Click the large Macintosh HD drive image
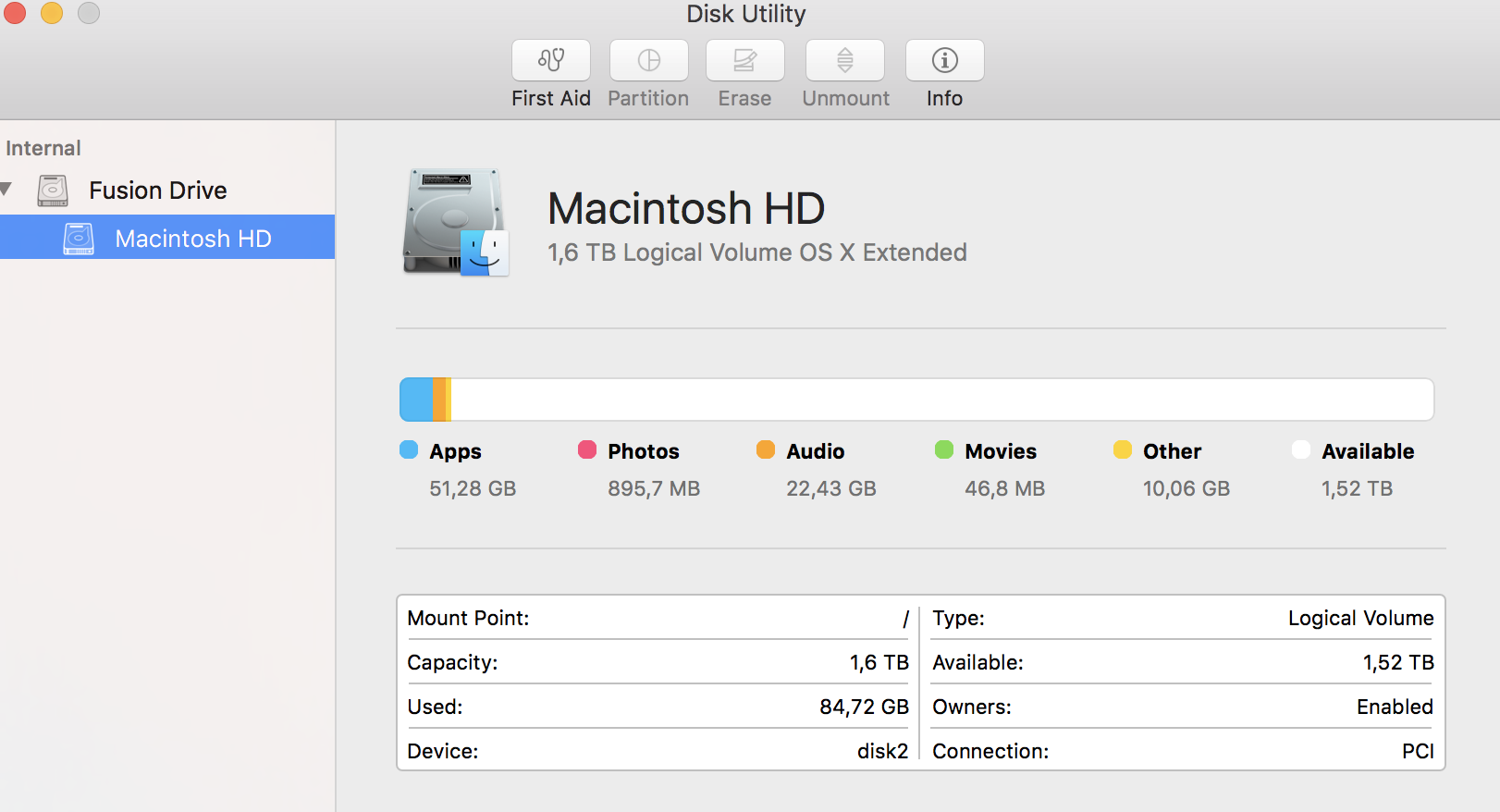The height and width of the screenshot is (812, 1500). 456,222
